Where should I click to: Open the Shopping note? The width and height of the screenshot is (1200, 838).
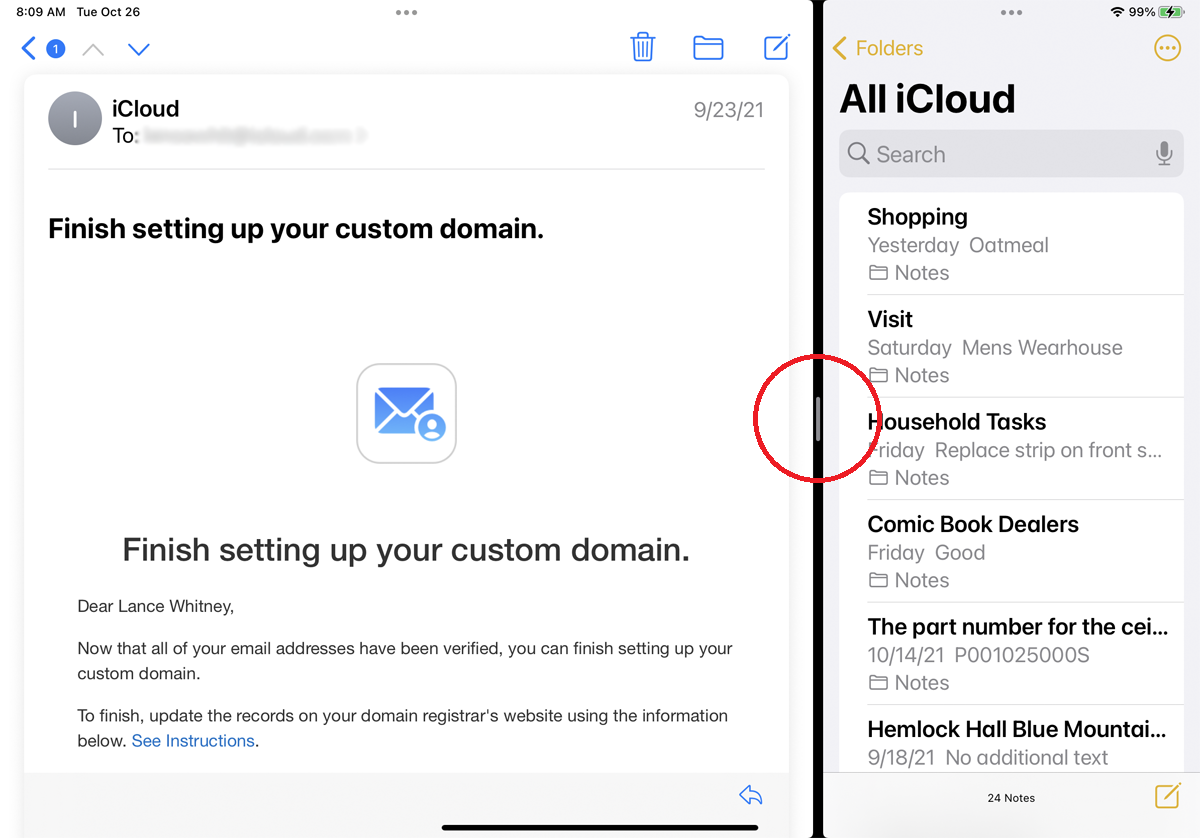coord(1011,244)
